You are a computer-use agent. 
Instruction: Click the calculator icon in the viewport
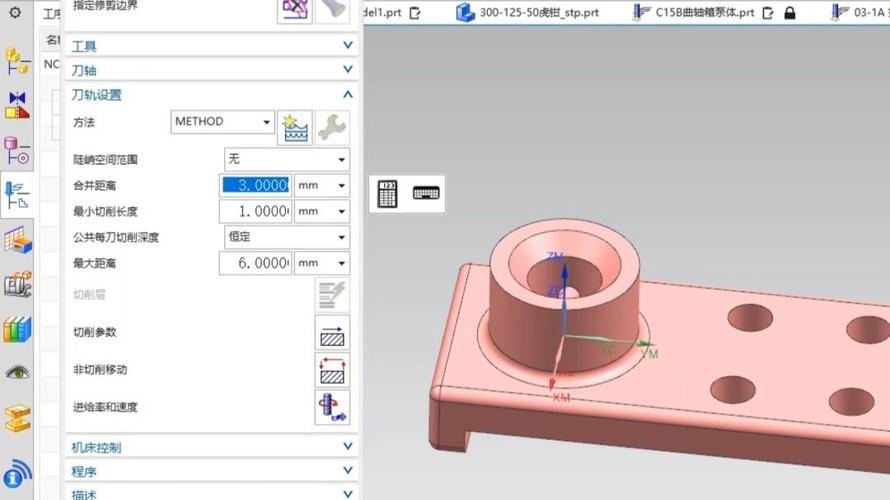[388, 194]
